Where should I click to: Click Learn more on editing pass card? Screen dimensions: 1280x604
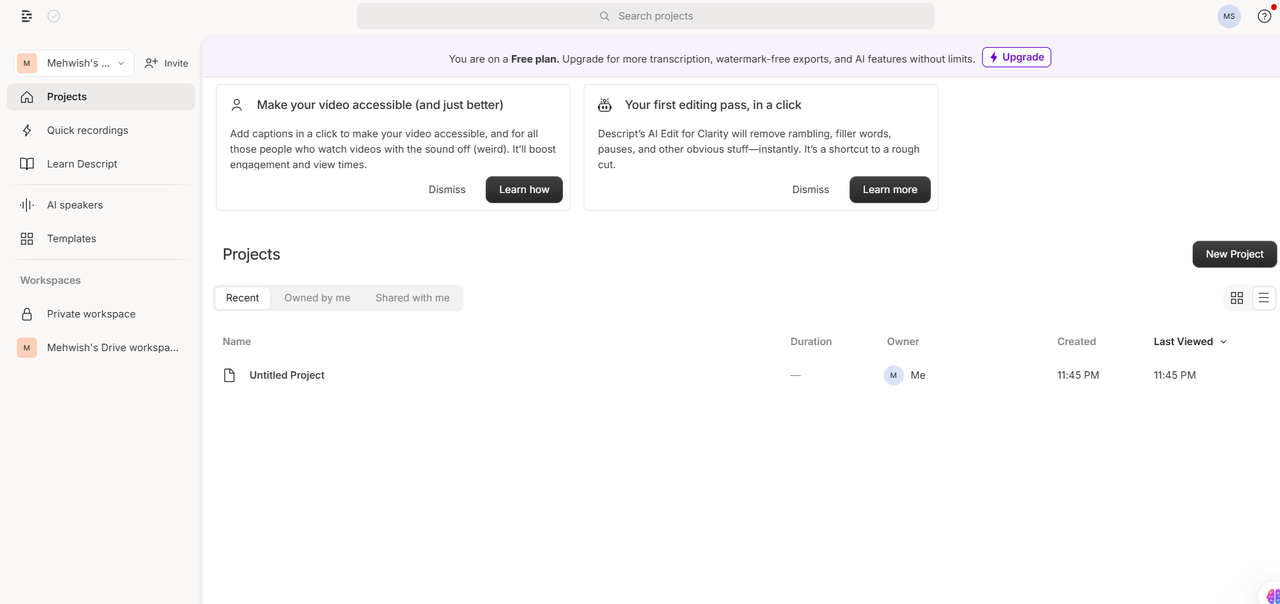point(890,190)
